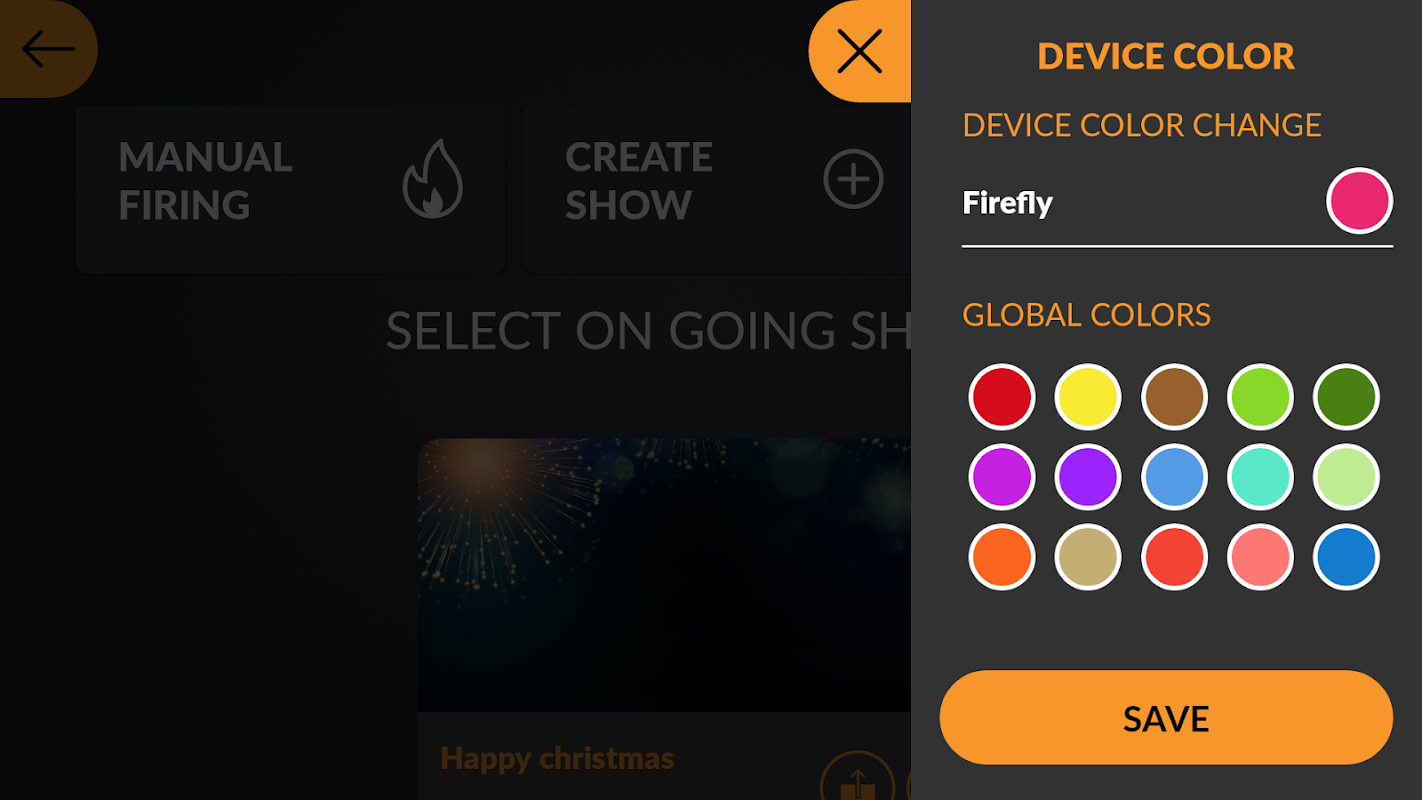Image resolution: width=1422 pixels, height=800 pixels.
Task: Select the red global color
Action: 1002,397
